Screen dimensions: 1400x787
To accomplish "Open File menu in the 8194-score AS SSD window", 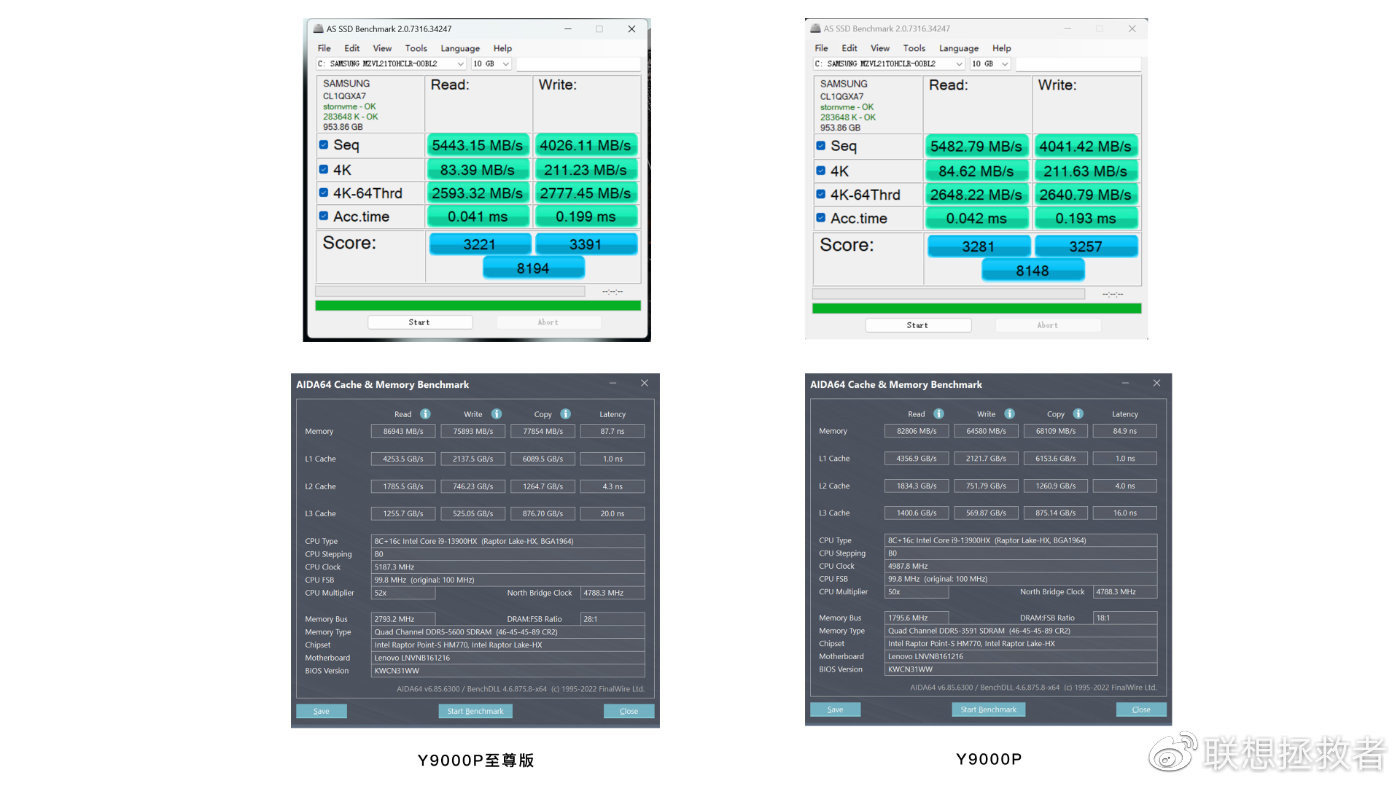I will pos(324,48).
